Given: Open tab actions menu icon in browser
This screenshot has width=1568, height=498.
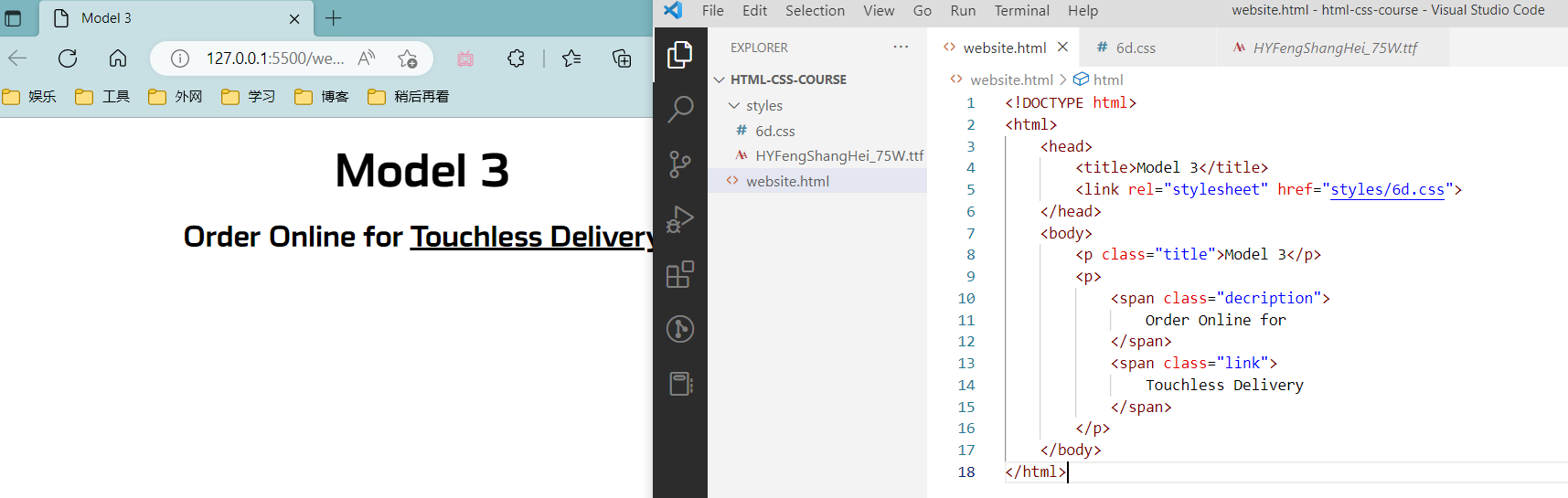Looking at the screenshot, I should 13,18.
